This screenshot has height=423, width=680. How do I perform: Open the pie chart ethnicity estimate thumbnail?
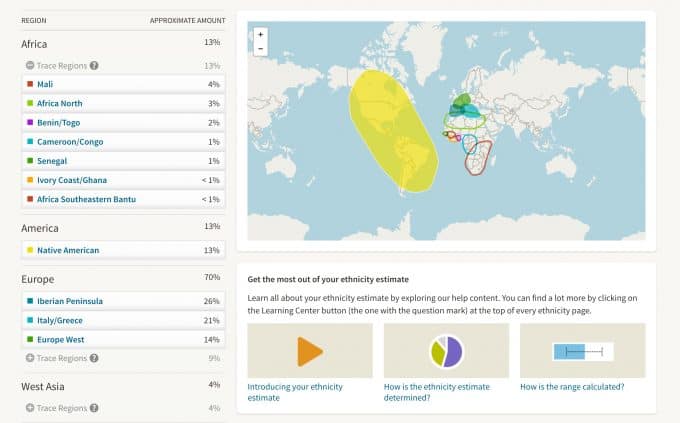446,351
